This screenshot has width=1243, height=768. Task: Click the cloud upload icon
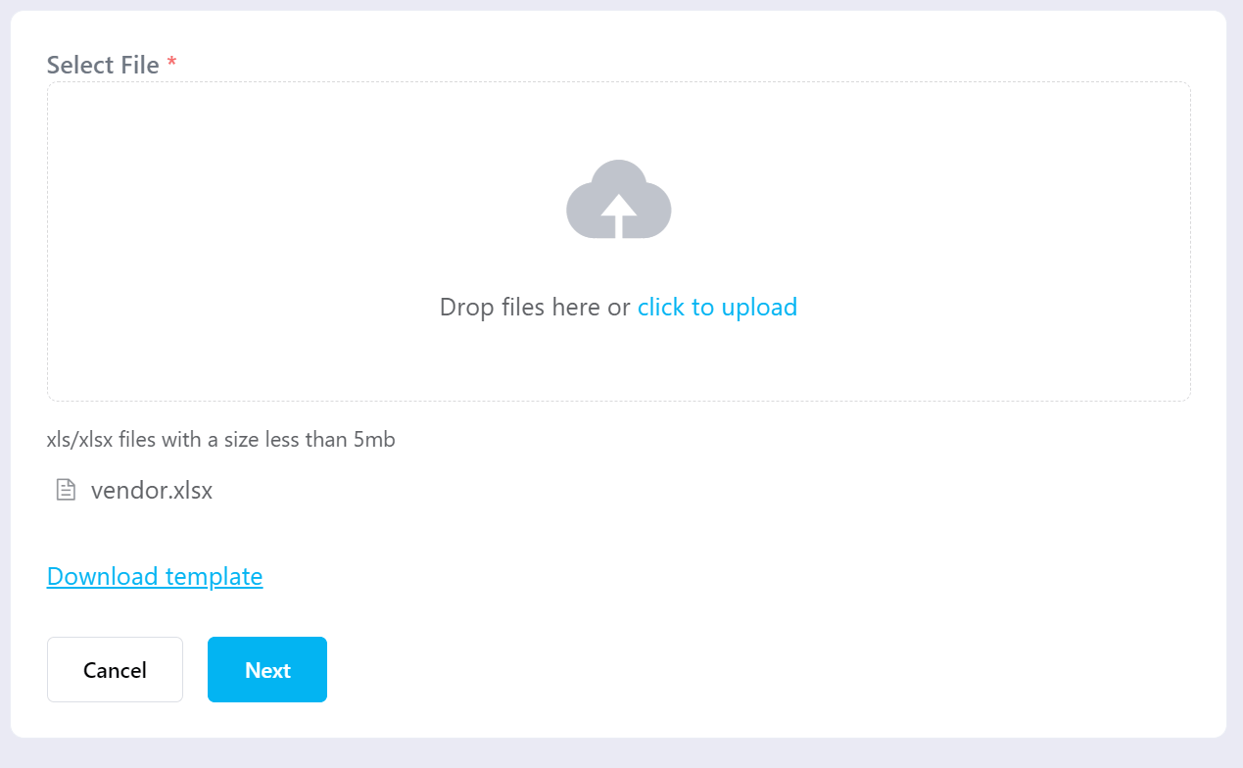point(618,199)
